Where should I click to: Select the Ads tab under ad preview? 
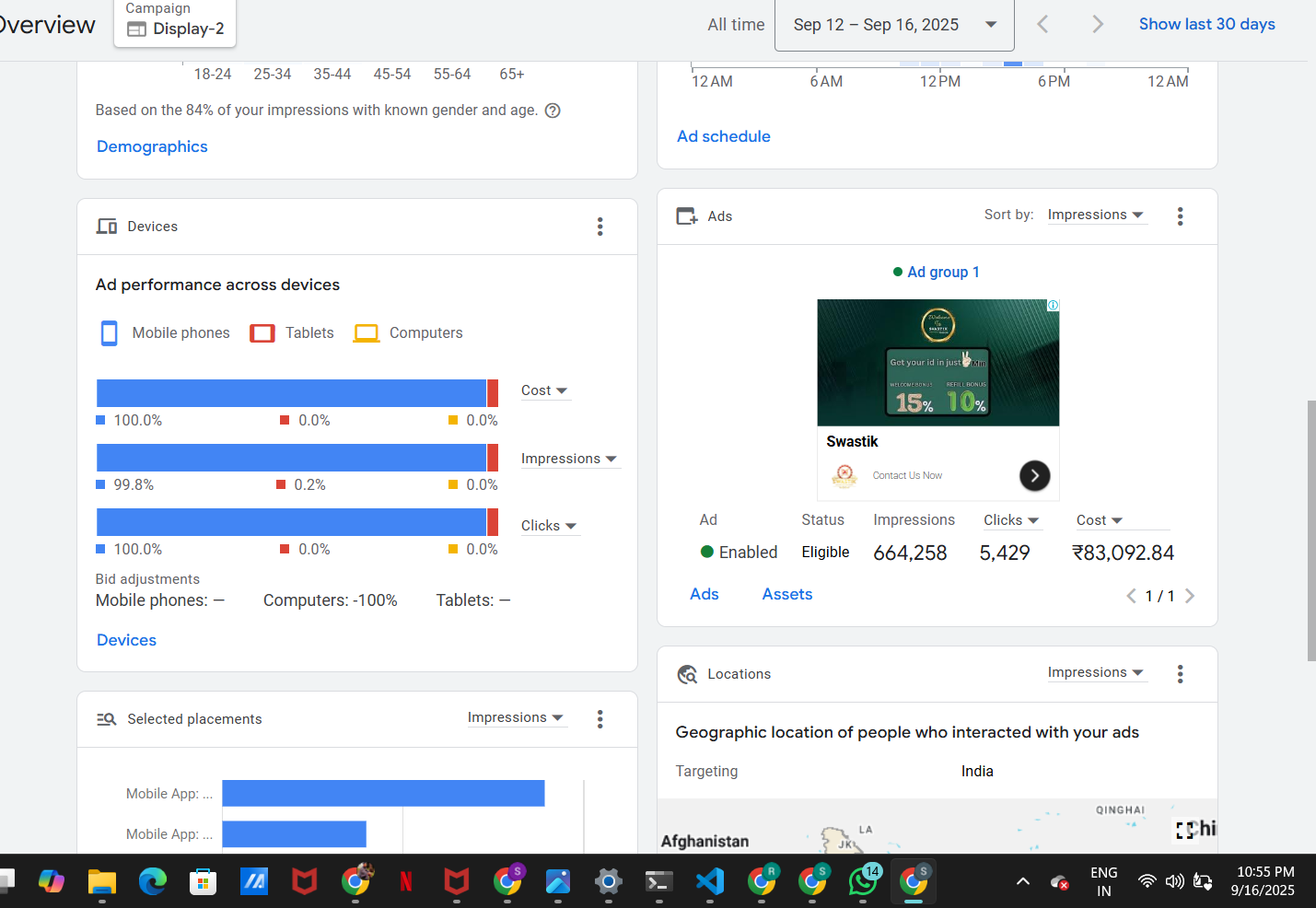704,595
